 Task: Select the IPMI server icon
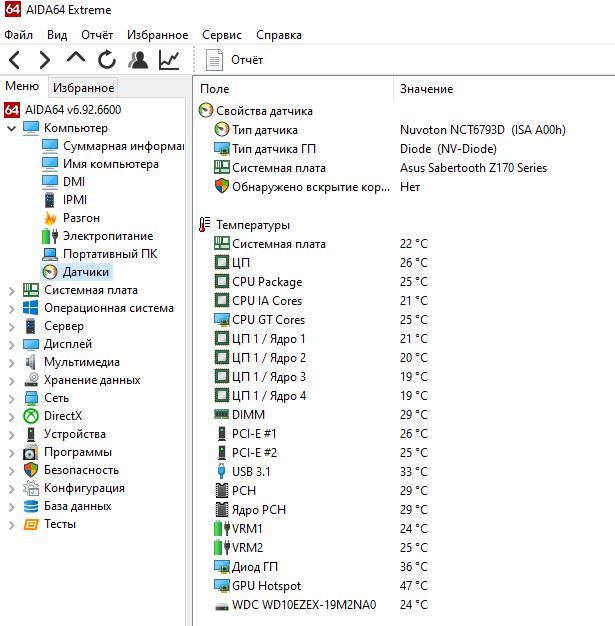50,200
